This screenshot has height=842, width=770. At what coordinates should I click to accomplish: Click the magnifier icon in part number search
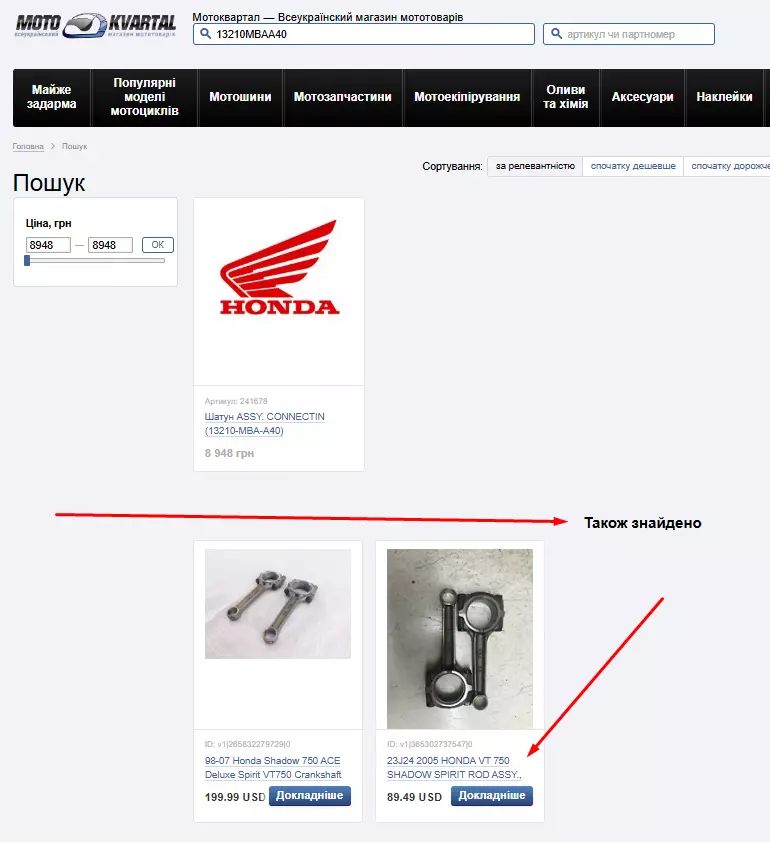point(556,34)
